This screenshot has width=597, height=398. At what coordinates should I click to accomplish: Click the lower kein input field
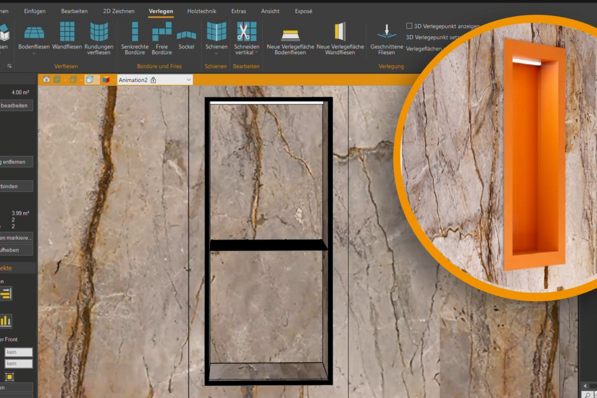pyautogui.click(x=19, y=364)
